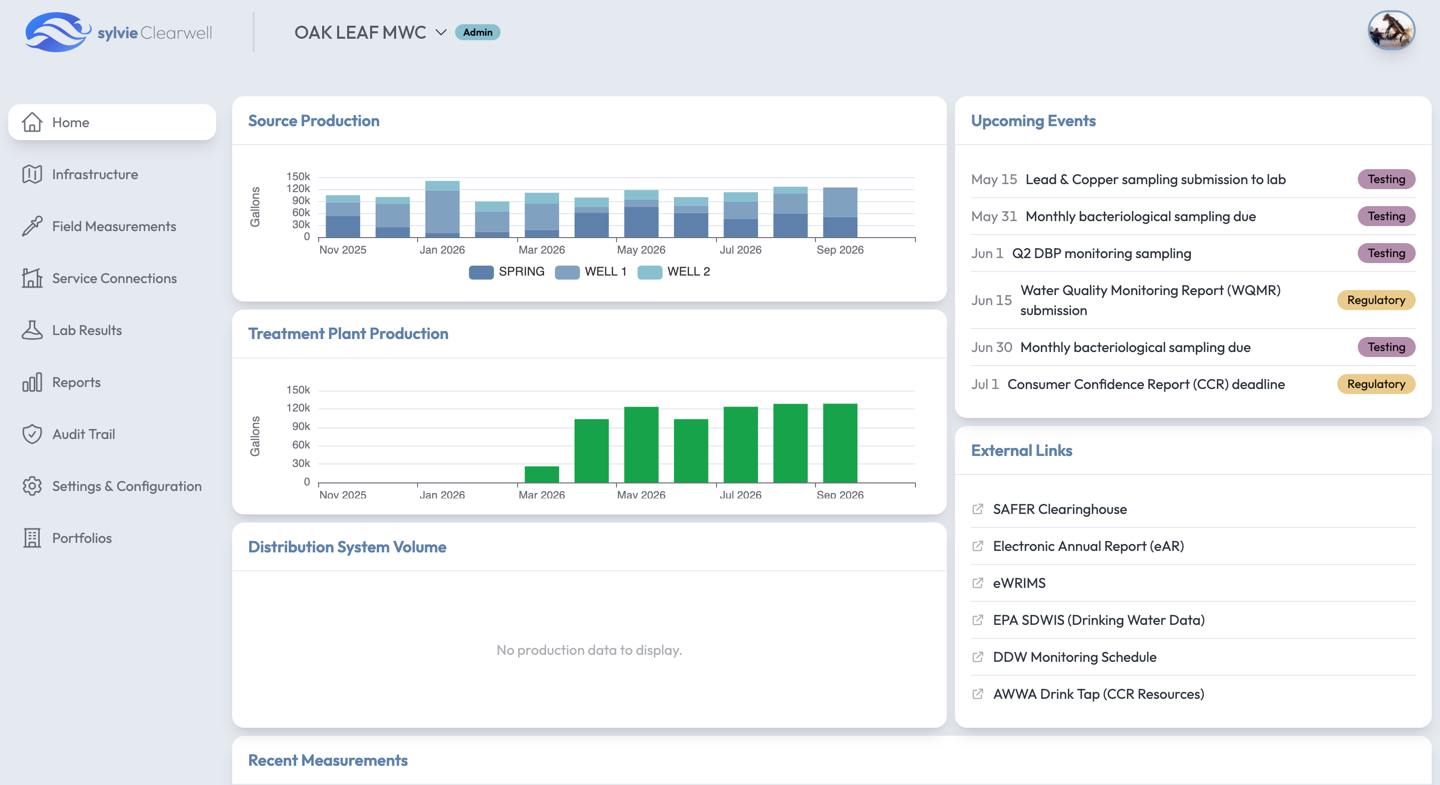Click the Audit Trail shield icon
The height and width of the screenshot is (785, 1440).
coord(32,434)
